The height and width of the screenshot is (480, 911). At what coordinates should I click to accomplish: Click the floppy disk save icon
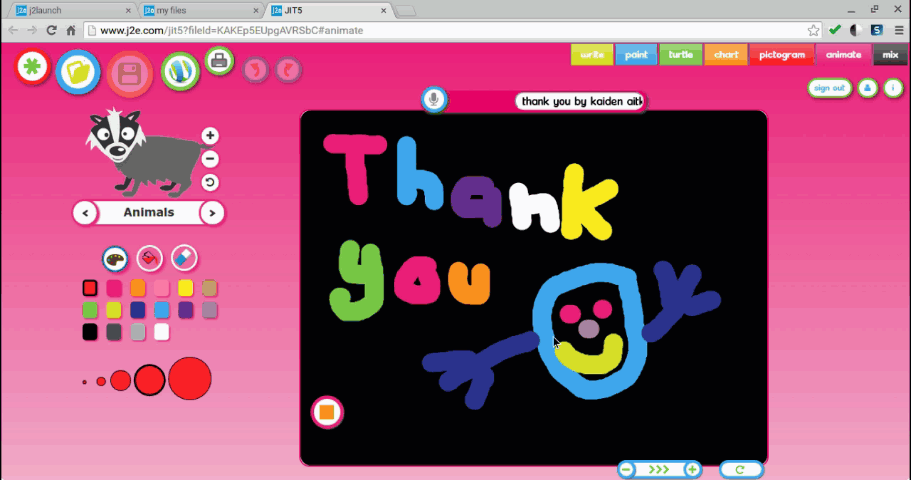click(129, 74)
